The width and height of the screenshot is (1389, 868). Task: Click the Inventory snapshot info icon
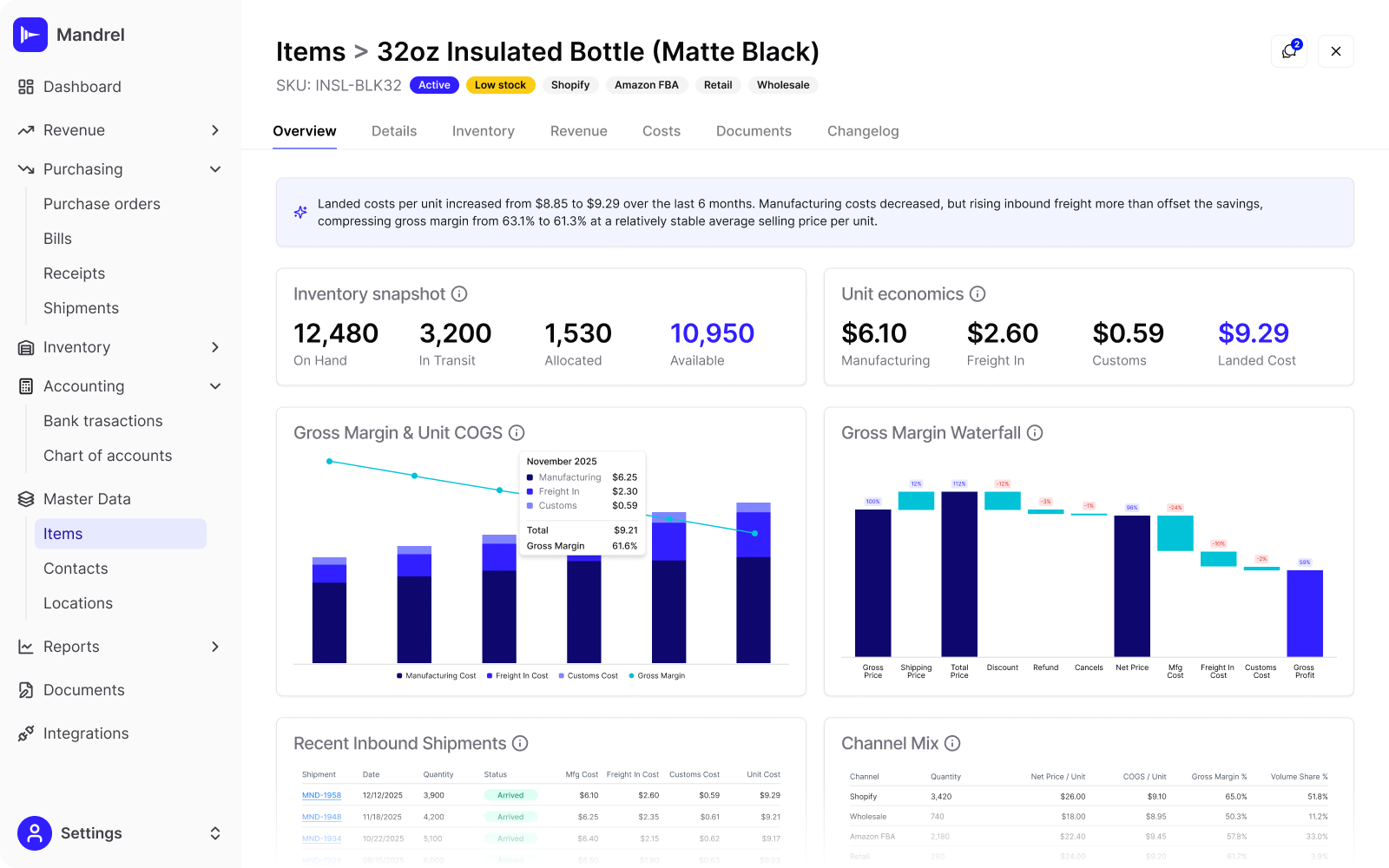[x=460, y=293]
